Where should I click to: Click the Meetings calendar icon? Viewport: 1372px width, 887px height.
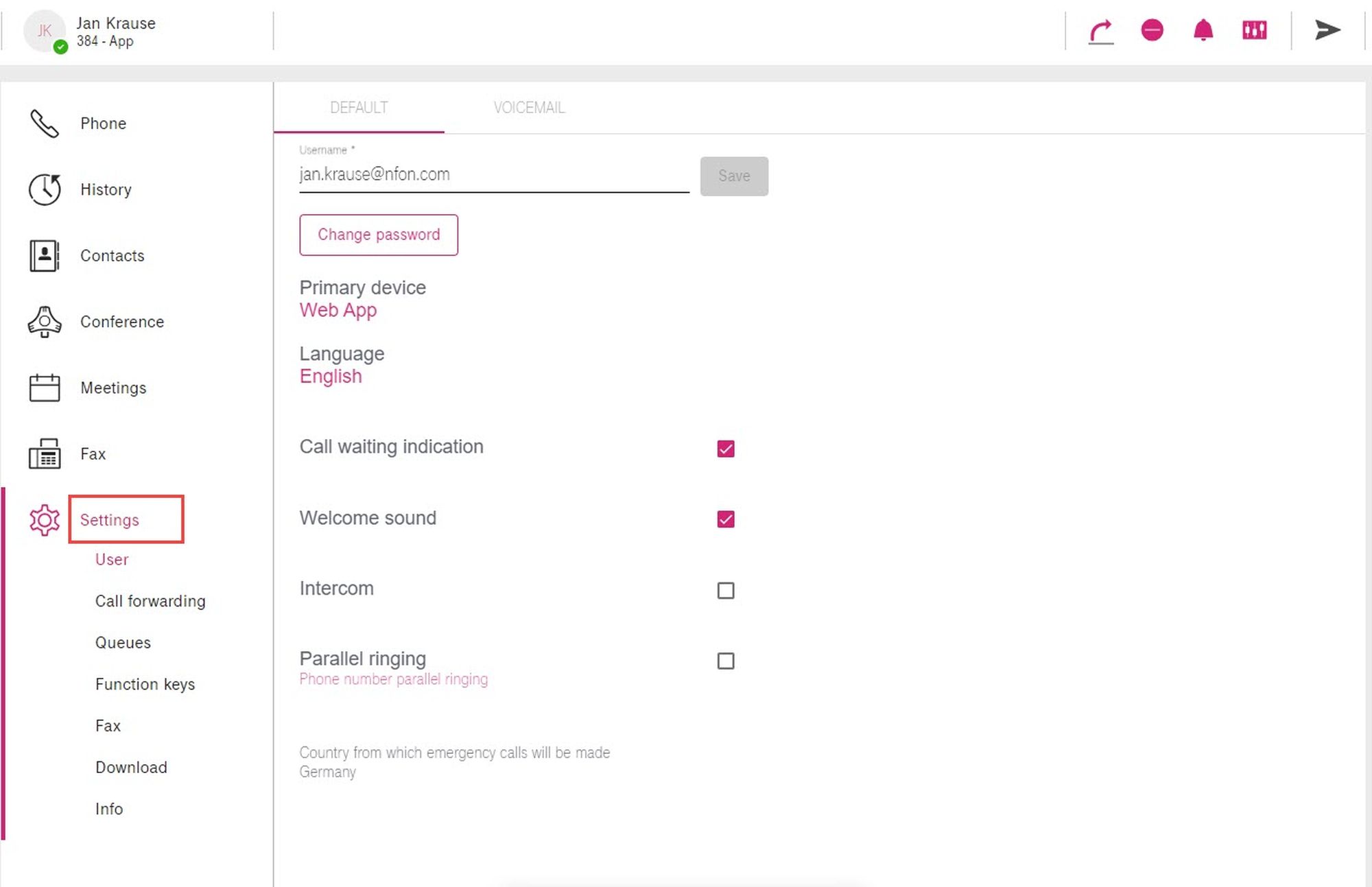(45, 388)
